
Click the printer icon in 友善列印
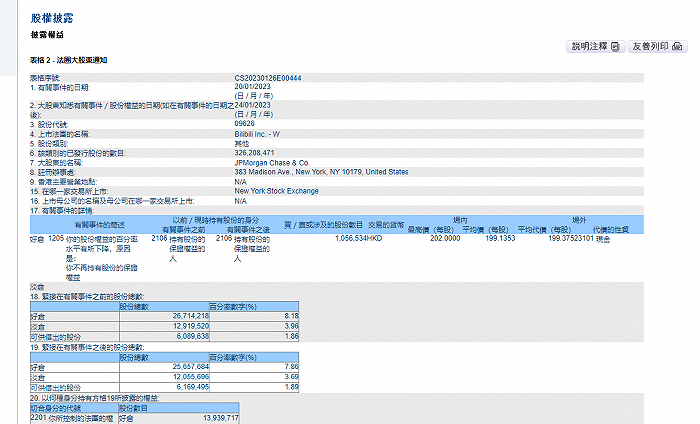tap(677, 46)
